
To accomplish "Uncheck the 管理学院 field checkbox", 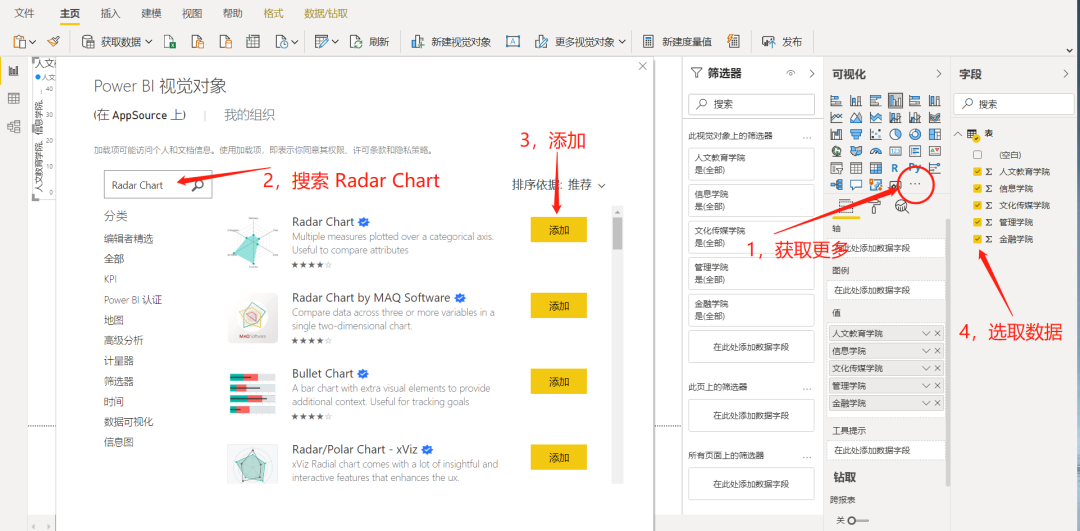I will tap(977, 222).
